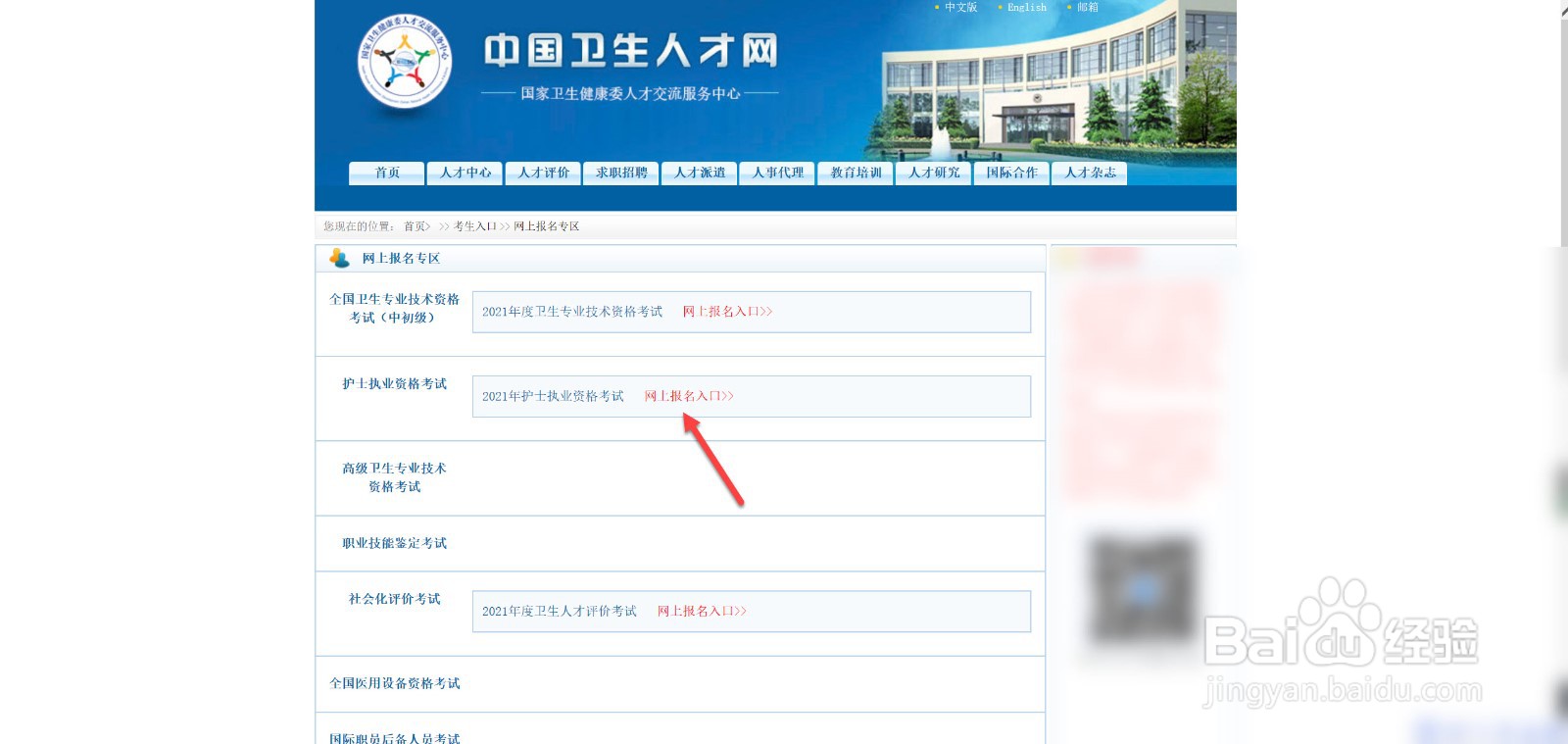Click the 中国卫生人才网 site title
Viewport: 1568px width, 744px height.
(631, 50)
